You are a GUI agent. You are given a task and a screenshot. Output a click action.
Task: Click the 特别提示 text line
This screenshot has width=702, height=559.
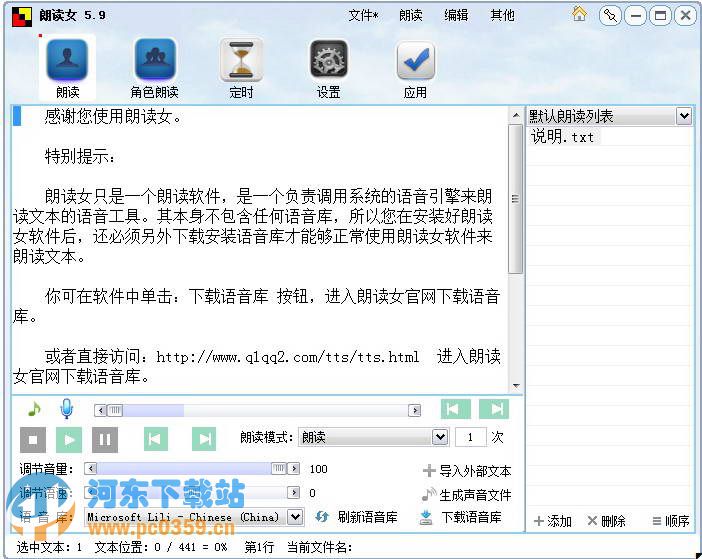[80, 157]
